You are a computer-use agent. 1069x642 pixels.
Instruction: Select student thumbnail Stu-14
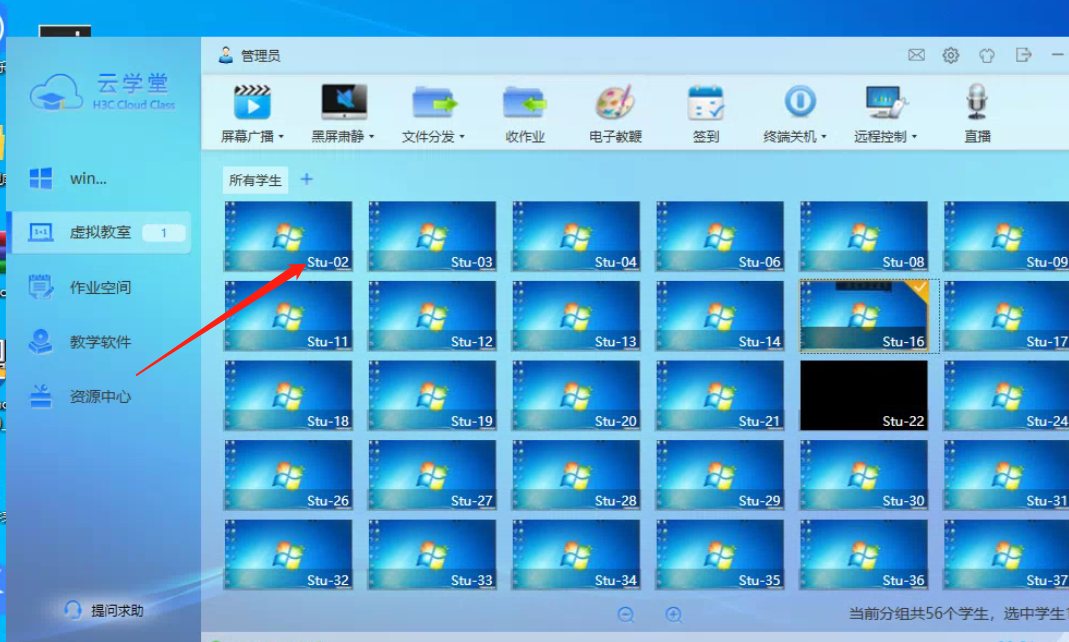(720, 316)
